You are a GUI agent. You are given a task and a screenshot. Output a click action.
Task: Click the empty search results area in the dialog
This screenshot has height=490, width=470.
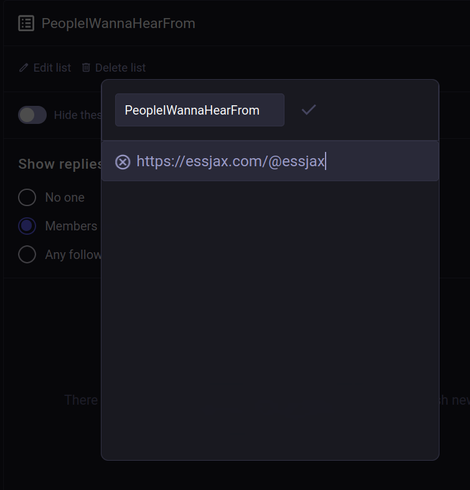pos(270,320)
